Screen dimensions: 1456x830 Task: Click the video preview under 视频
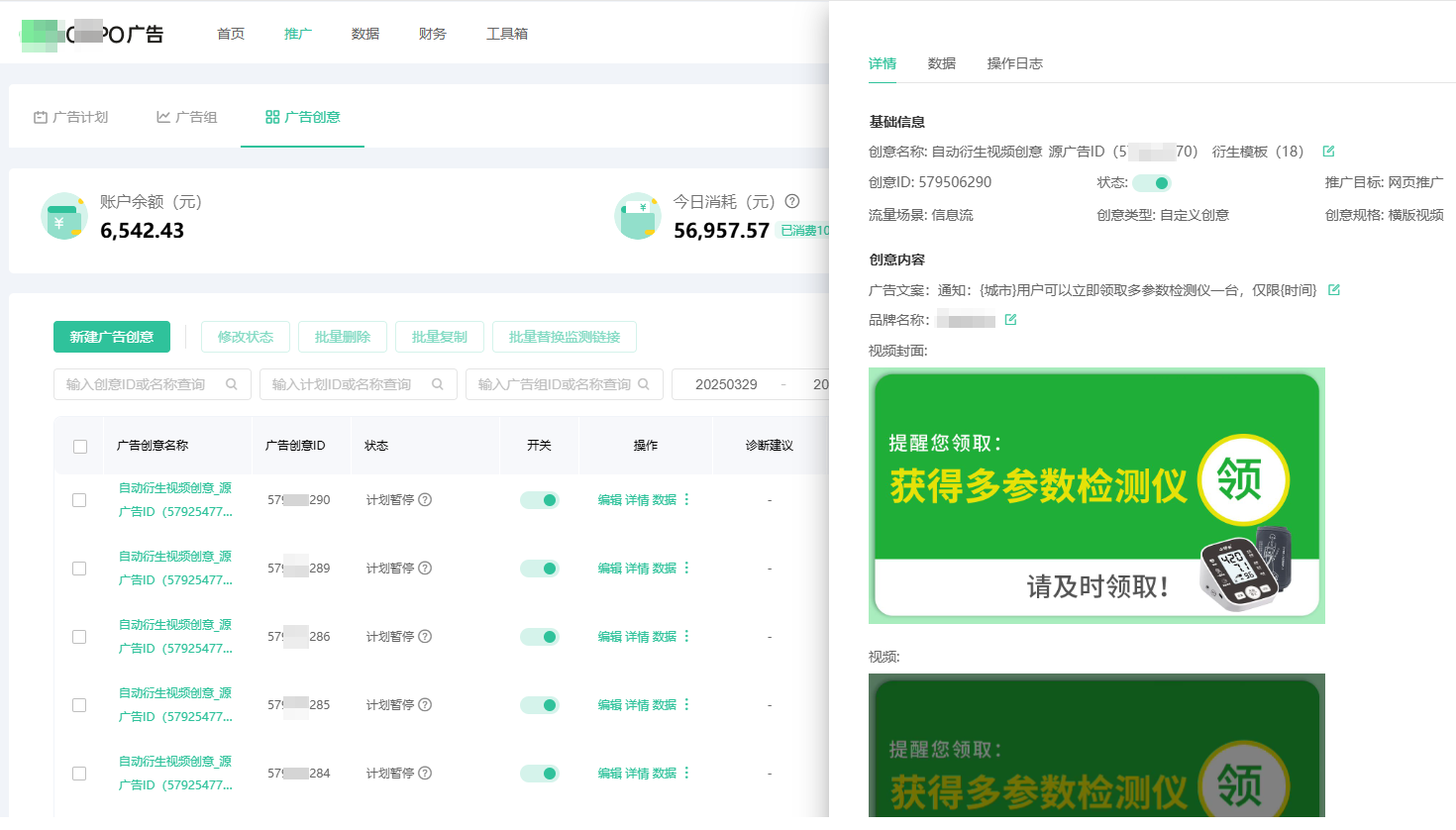pyautogui.click(x=1096, y=746)
